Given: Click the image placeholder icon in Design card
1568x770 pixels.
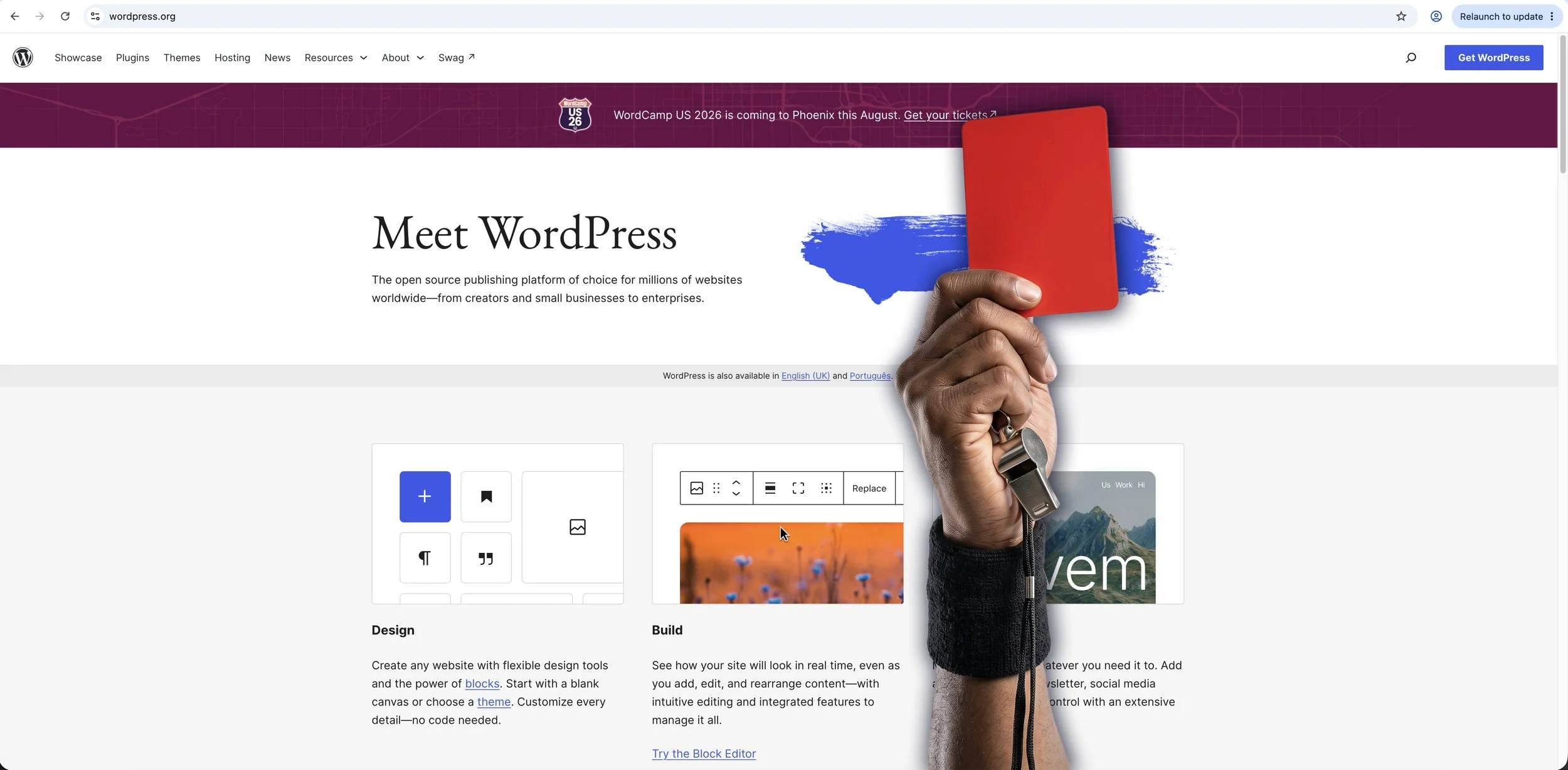Looking at the screenshot, I should [x=578, y=527].
